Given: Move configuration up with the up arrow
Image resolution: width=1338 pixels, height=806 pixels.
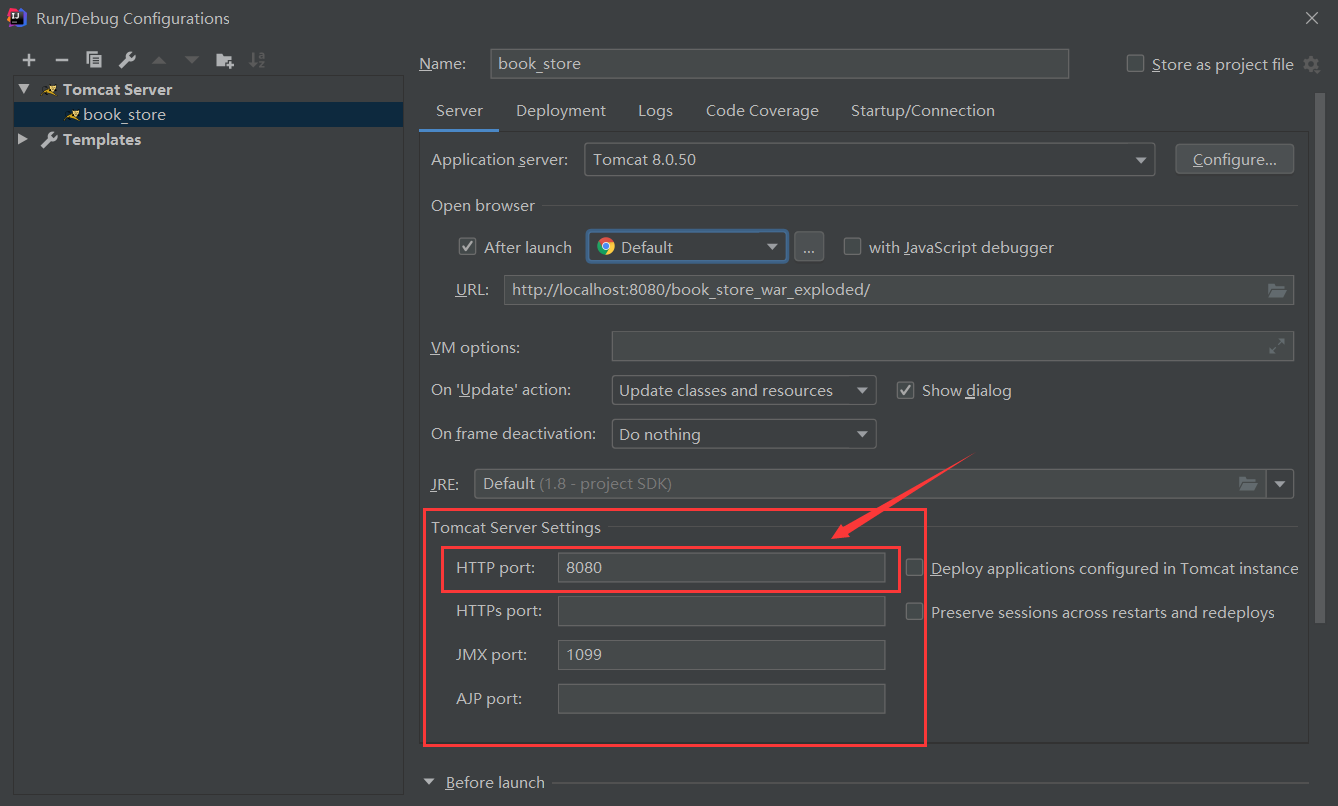Looking at the screenshot, I should coord(159,60).
